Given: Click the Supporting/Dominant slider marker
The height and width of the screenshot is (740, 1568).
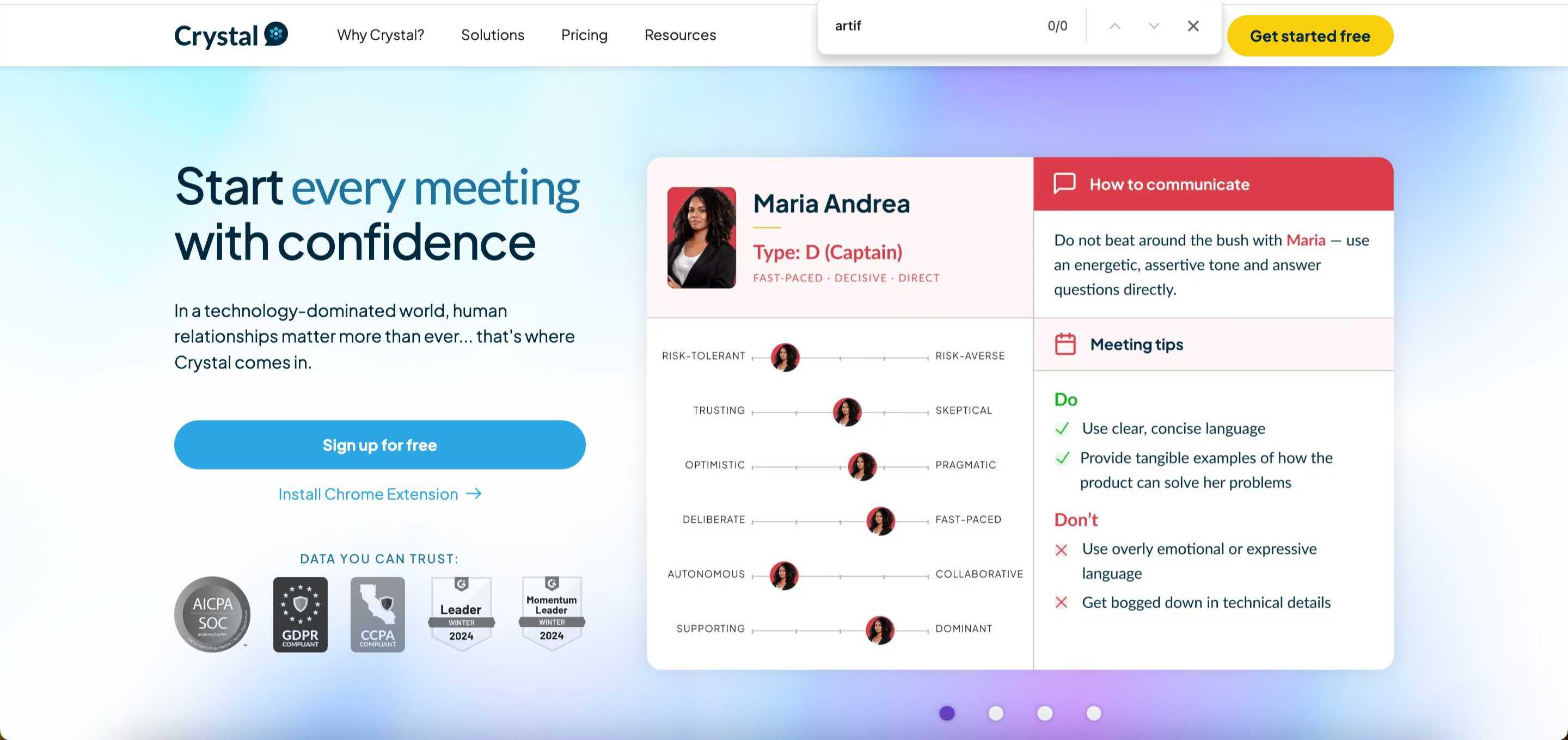Looking at the screenshot, I should (x=880, y=630).
